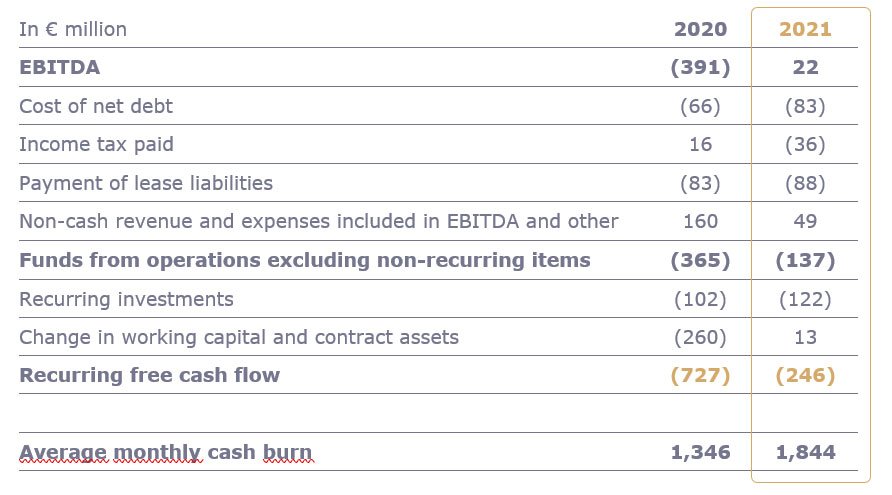Click the 2020 cost of net debt value (66)

tap(700, 106)
